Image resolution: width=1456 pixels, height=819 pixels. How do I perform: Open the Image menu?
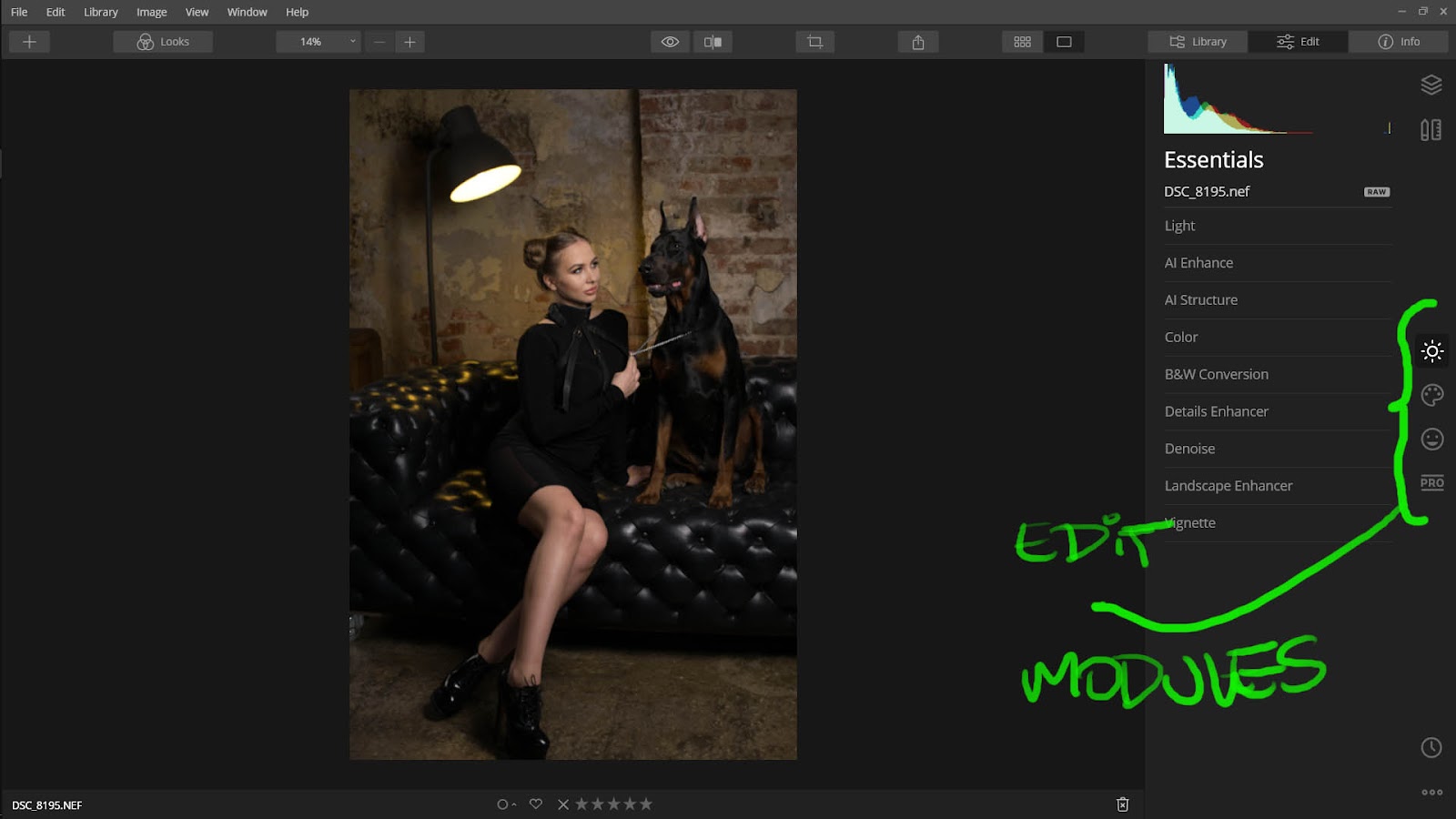click(x=152, y=12)
